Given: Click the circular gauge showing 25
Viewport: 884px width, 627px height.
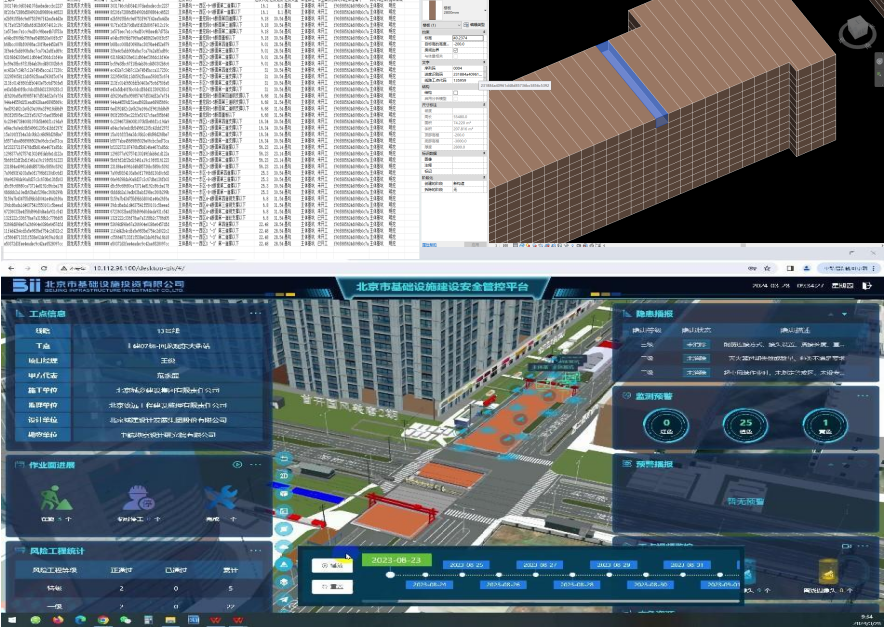Looking at the screenshot, I should tap(745, 425).
